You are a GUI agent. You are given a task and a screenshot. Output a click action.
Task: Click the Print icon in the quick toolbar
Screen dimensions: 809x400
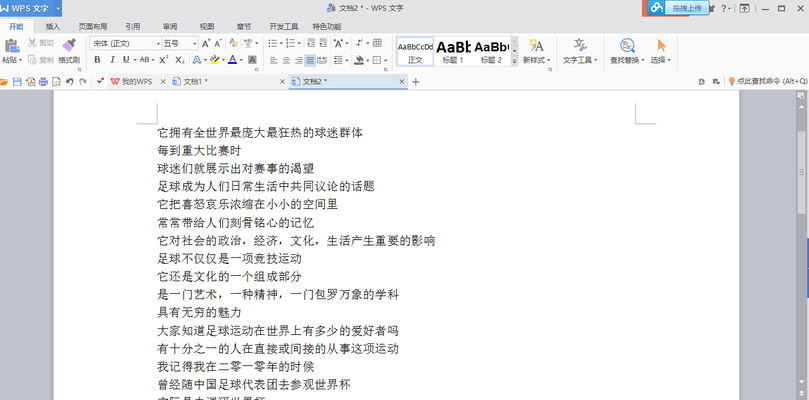[43, 82]
